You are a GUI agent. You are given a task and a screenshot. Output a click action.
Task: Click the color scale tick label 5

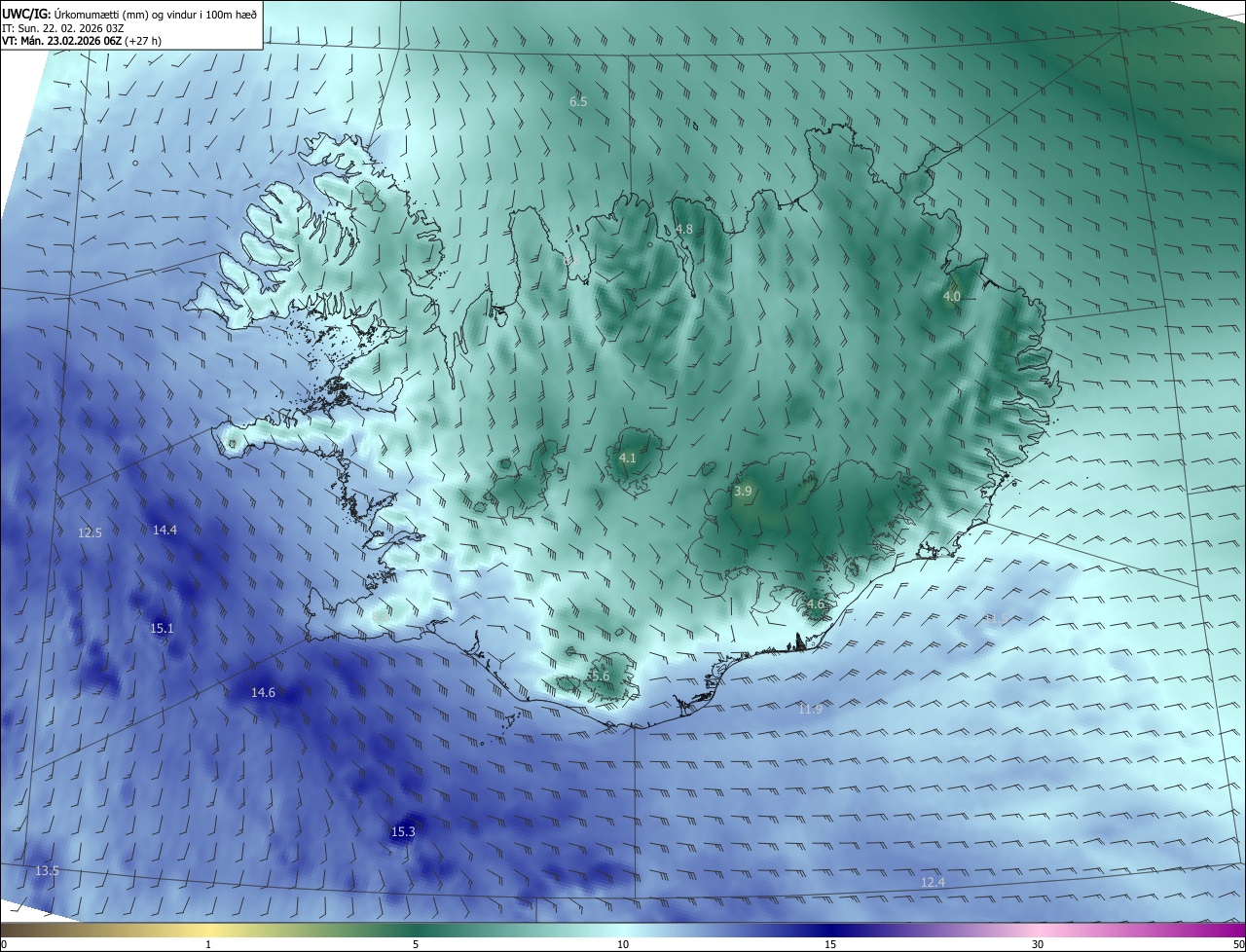tap(416, 944)
